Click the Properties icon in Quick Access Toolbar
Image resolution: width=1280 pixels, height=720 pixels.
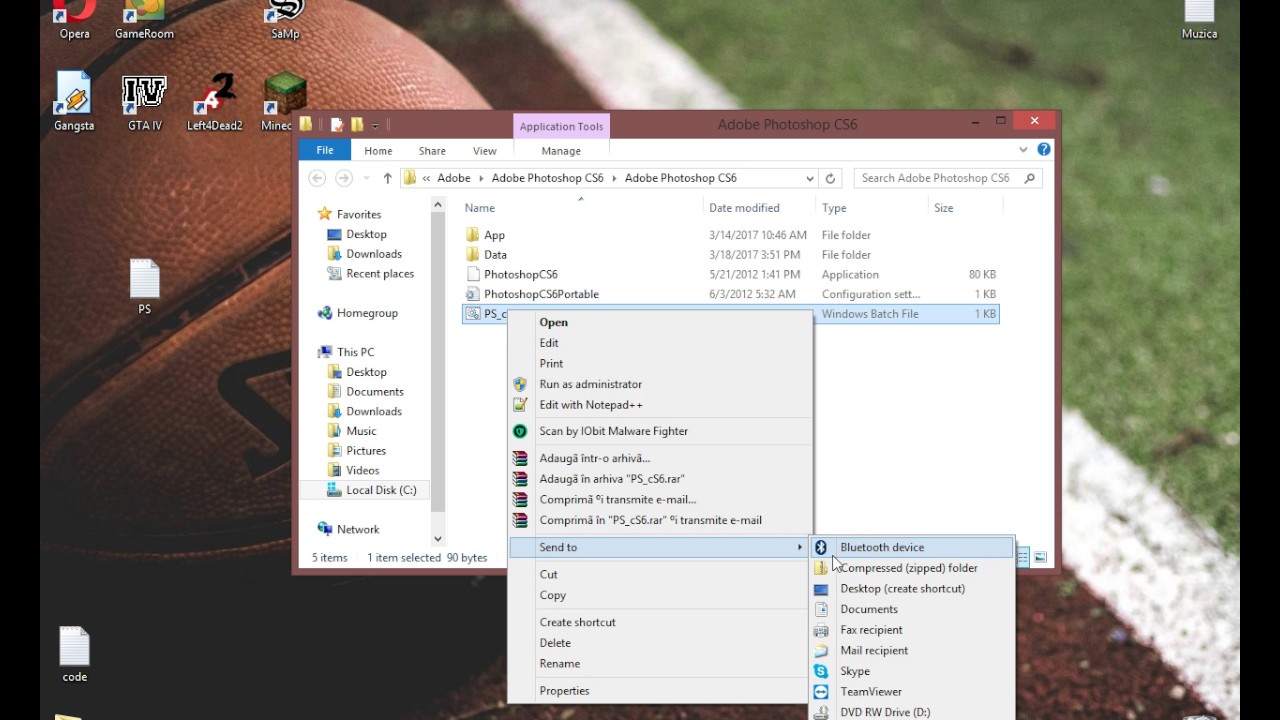tap(337, 123)
